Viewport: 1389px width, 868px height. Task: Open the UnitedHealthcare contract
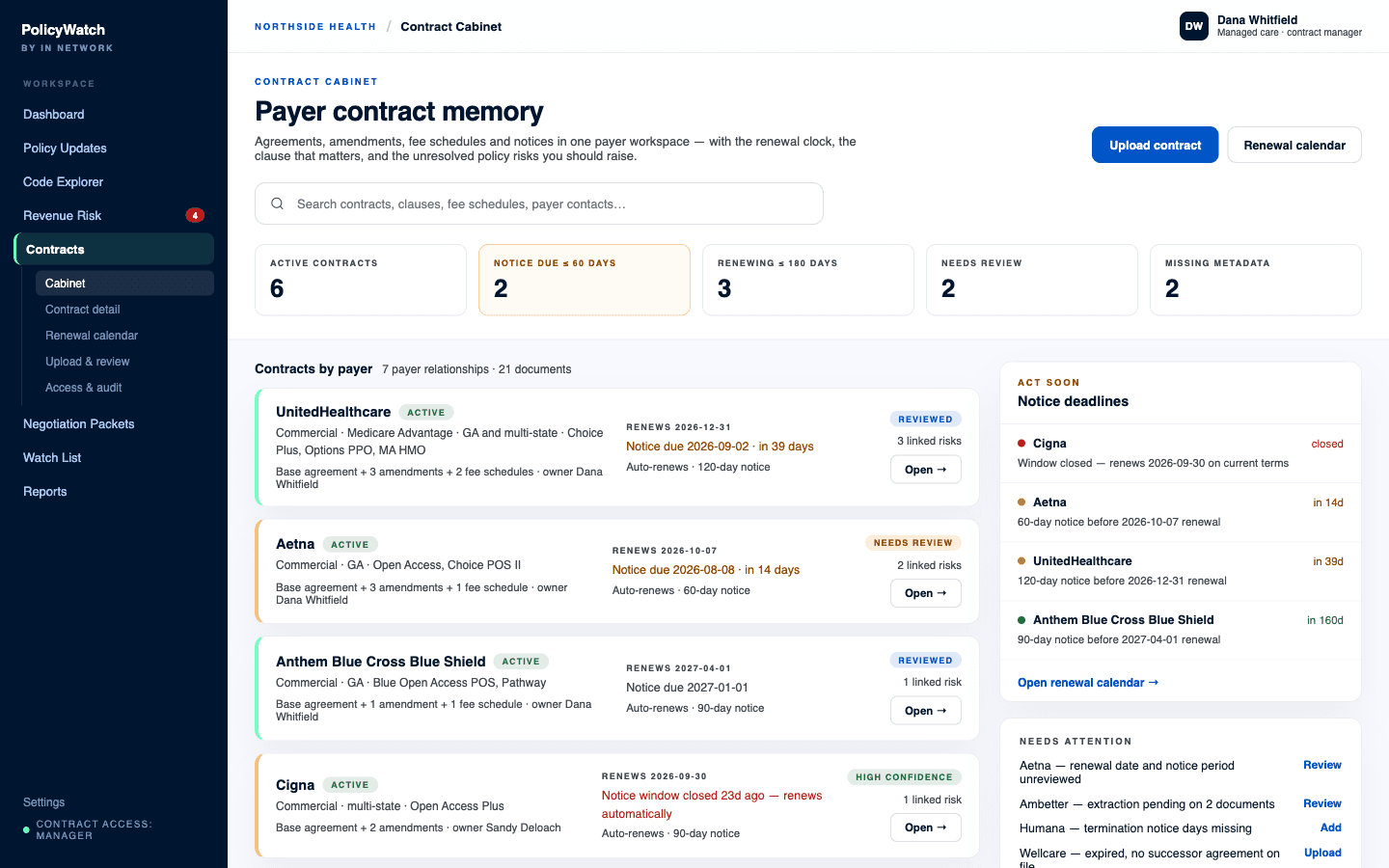click(x=926, y=470)
